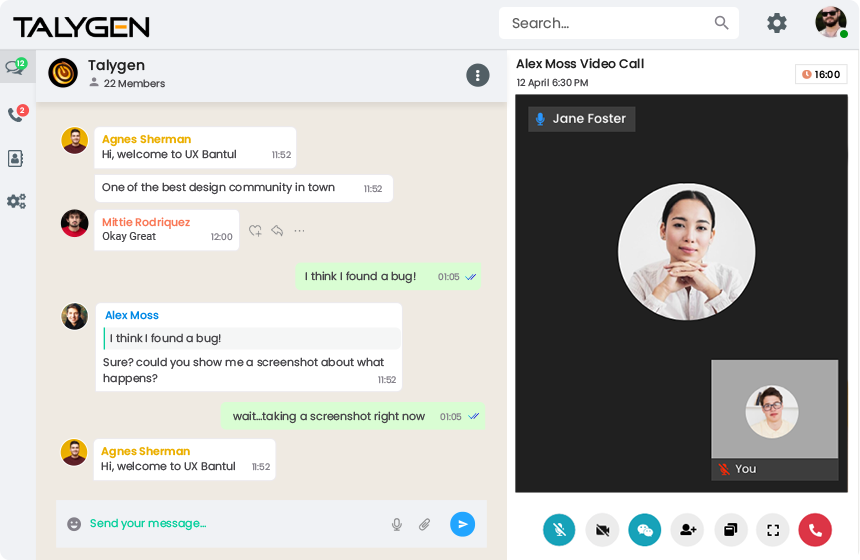Click the quoted I think I found a bug reply

(x=252, y=338)
